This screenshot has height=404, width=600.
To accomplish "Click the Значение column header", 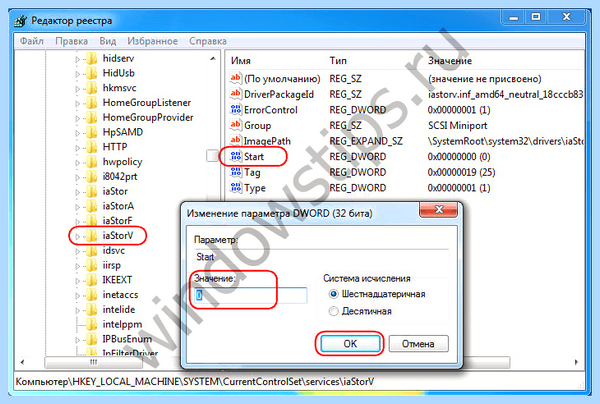I will pyautogui.click(x=450, y=61).
